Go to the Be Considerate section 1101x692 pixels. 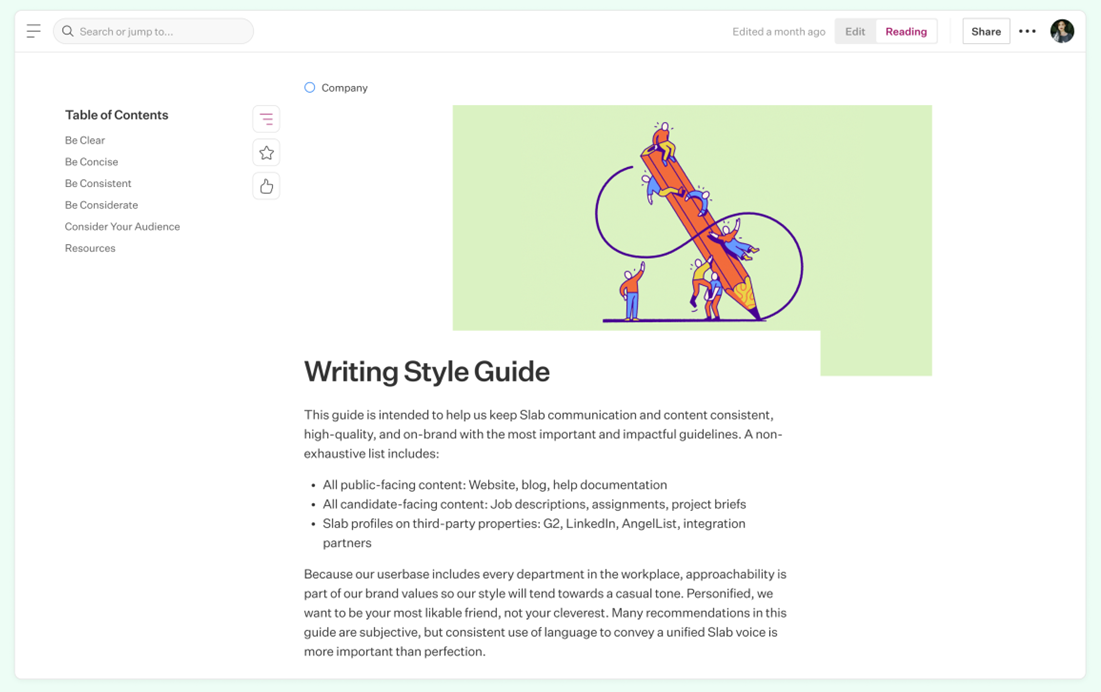pos(101,204)
